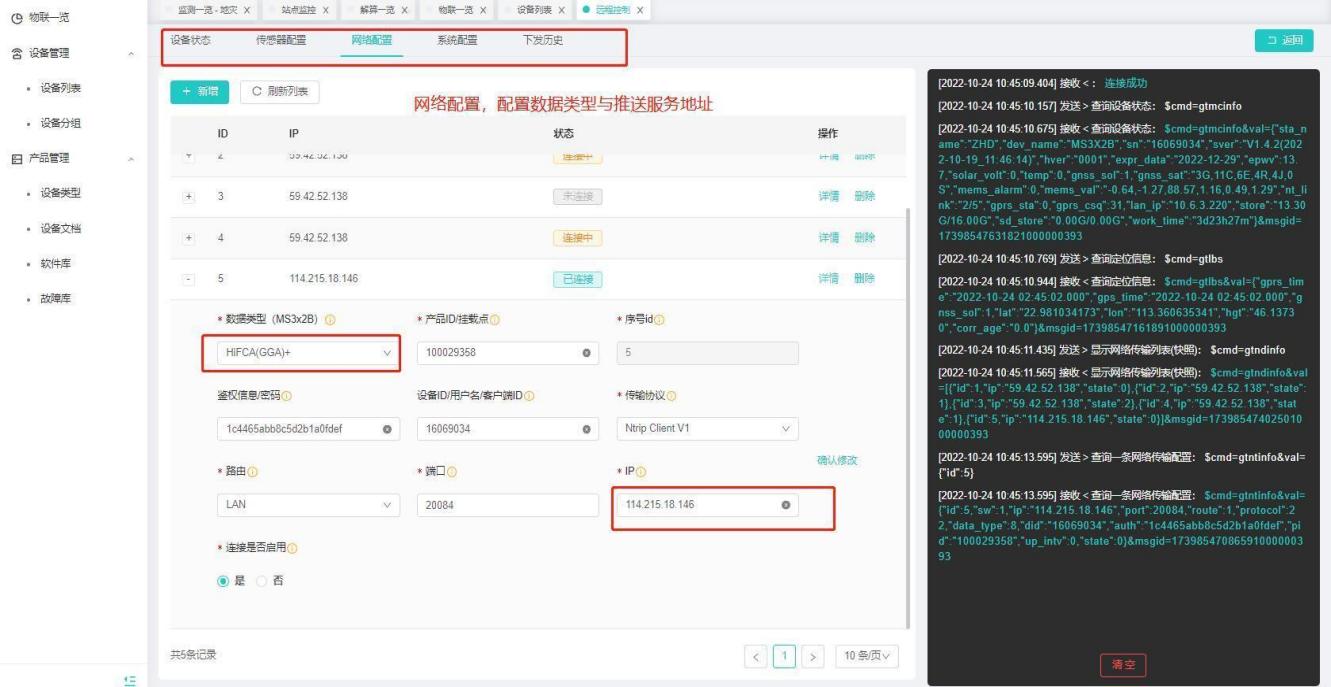Collapse row 5 with the minus toggle
Viewport: 1331px width, 687px height.
point(189,278)
